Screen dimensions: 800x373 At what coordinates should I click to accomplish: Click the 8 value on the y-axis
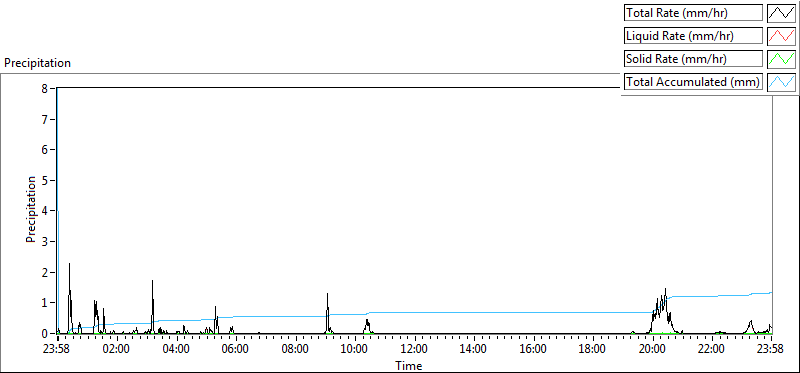pos(44,88)
